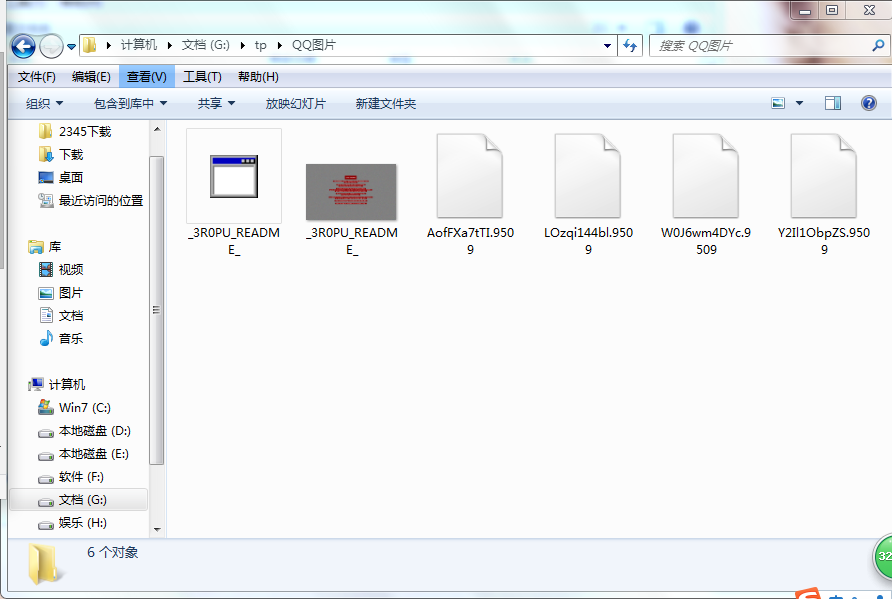Open 本地磁盘 (E:) drive
Screen dimensions: 892x599
tap(84, 454)
